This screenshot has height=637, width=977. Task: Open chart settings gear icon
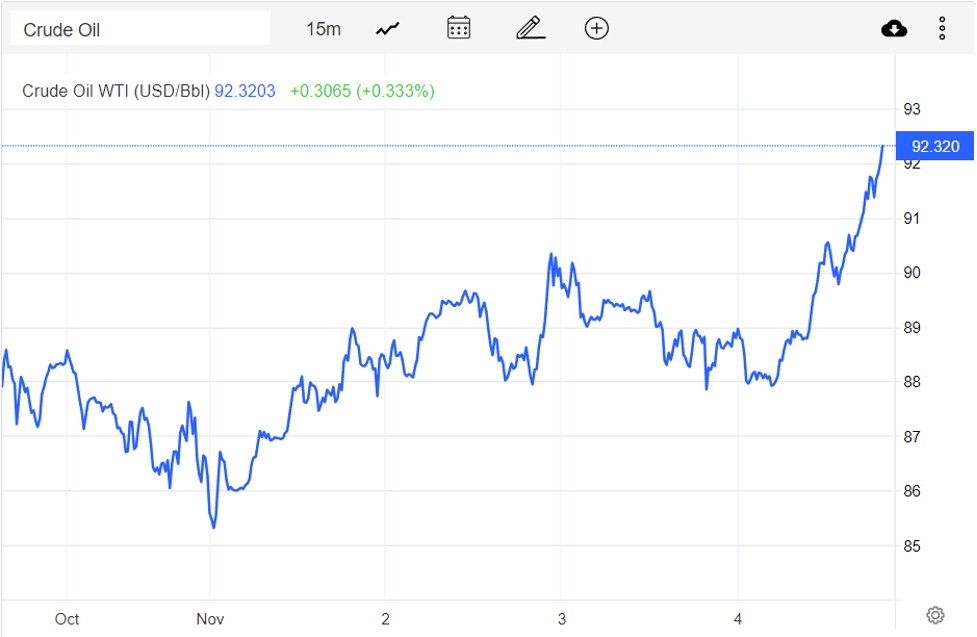(935, 615)
